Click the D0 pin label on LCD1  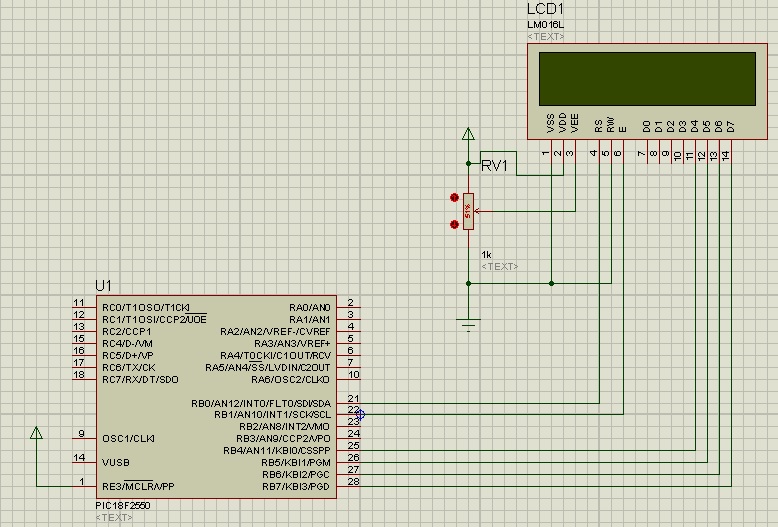click(x=646, y=127)
